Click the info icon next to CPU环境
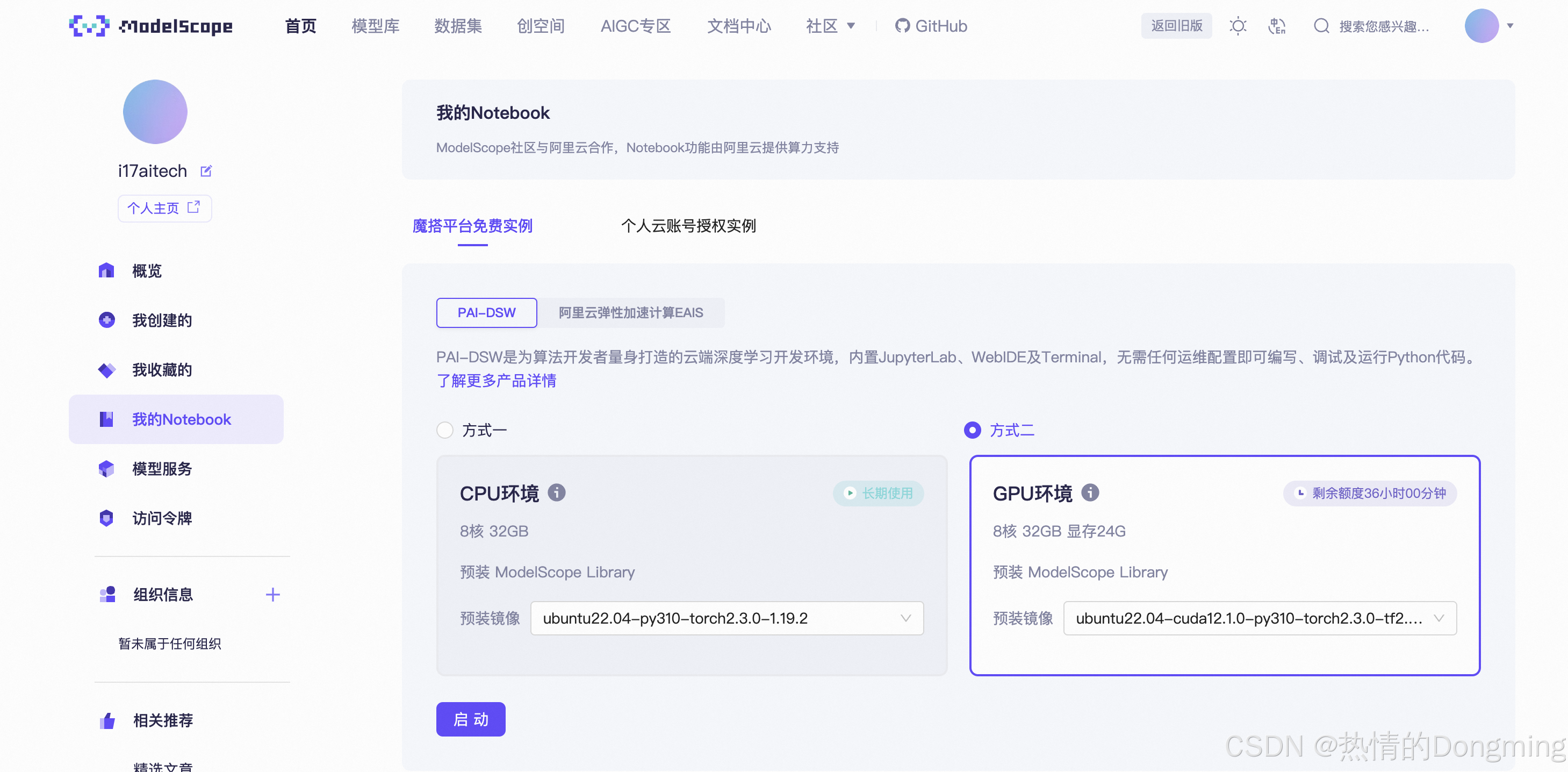This screenshot has width=1568, height=772. 556,492
